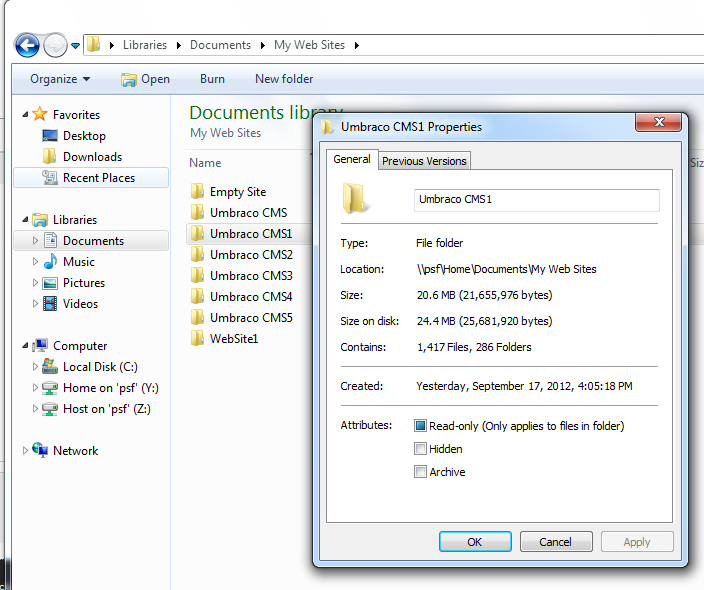The height and width of the screenshot is (590, 704).
Task: Go back with the blue Back arrow
Action: point(27,45)
